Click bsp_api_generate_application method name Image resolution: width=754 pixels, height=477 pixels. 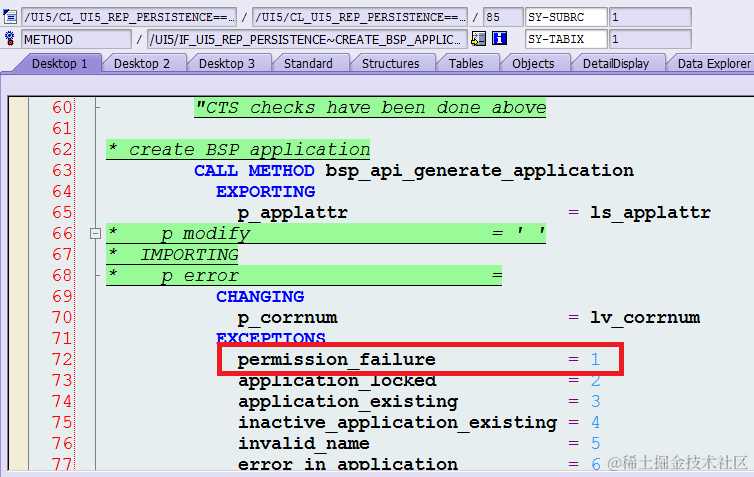(479, 171)
